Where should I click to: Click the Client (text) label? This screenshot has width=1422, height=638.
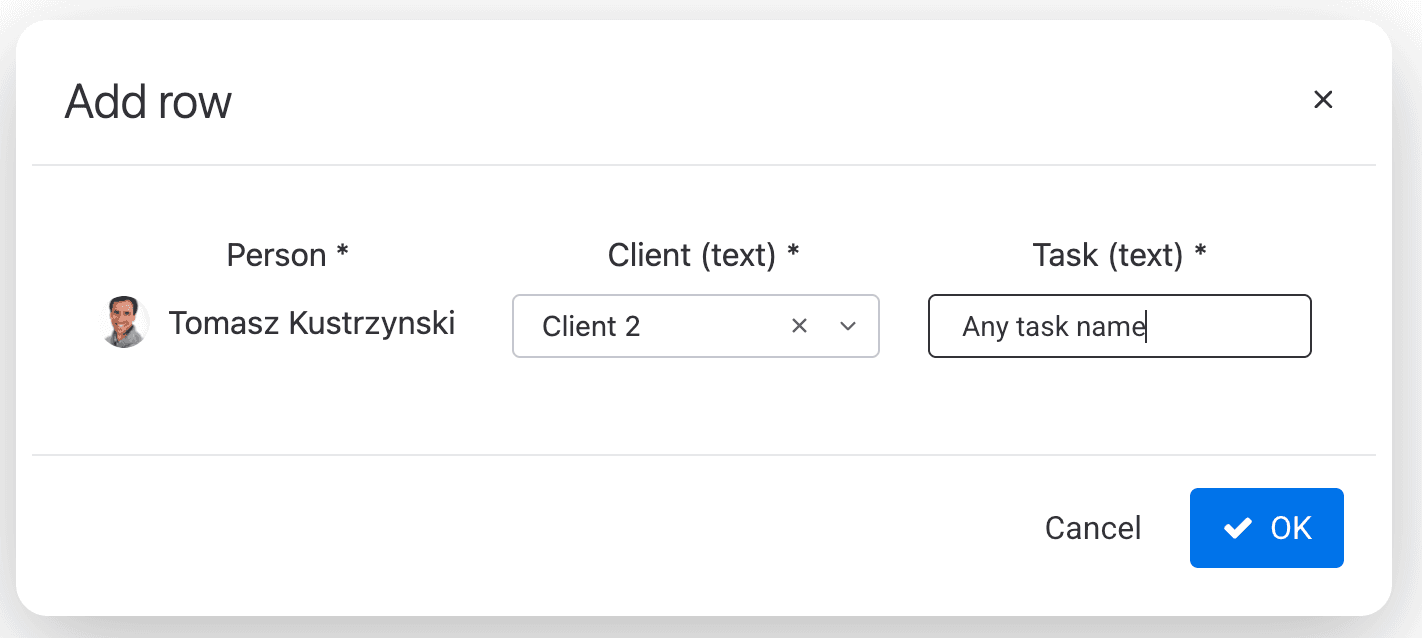pyautogui.click(x=692, y=256)
